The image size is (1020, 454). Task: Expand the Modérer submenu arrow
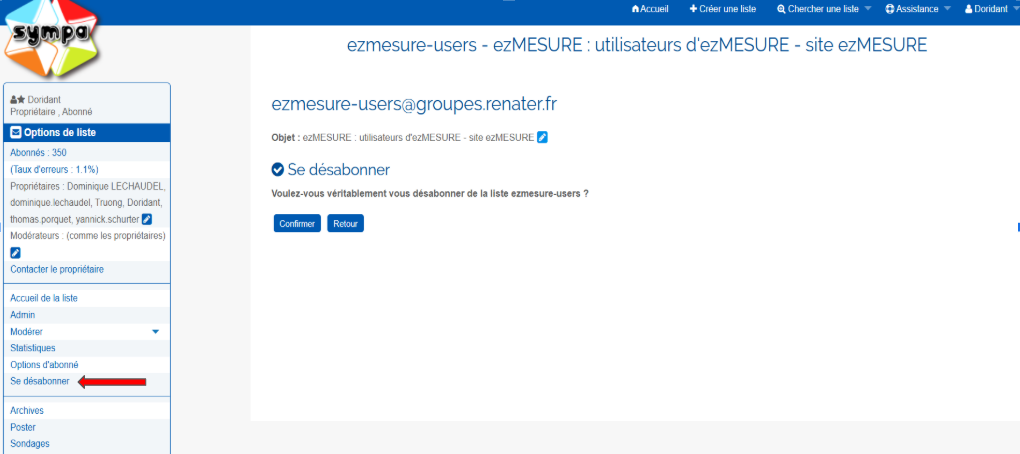click(x=155, y=332)
